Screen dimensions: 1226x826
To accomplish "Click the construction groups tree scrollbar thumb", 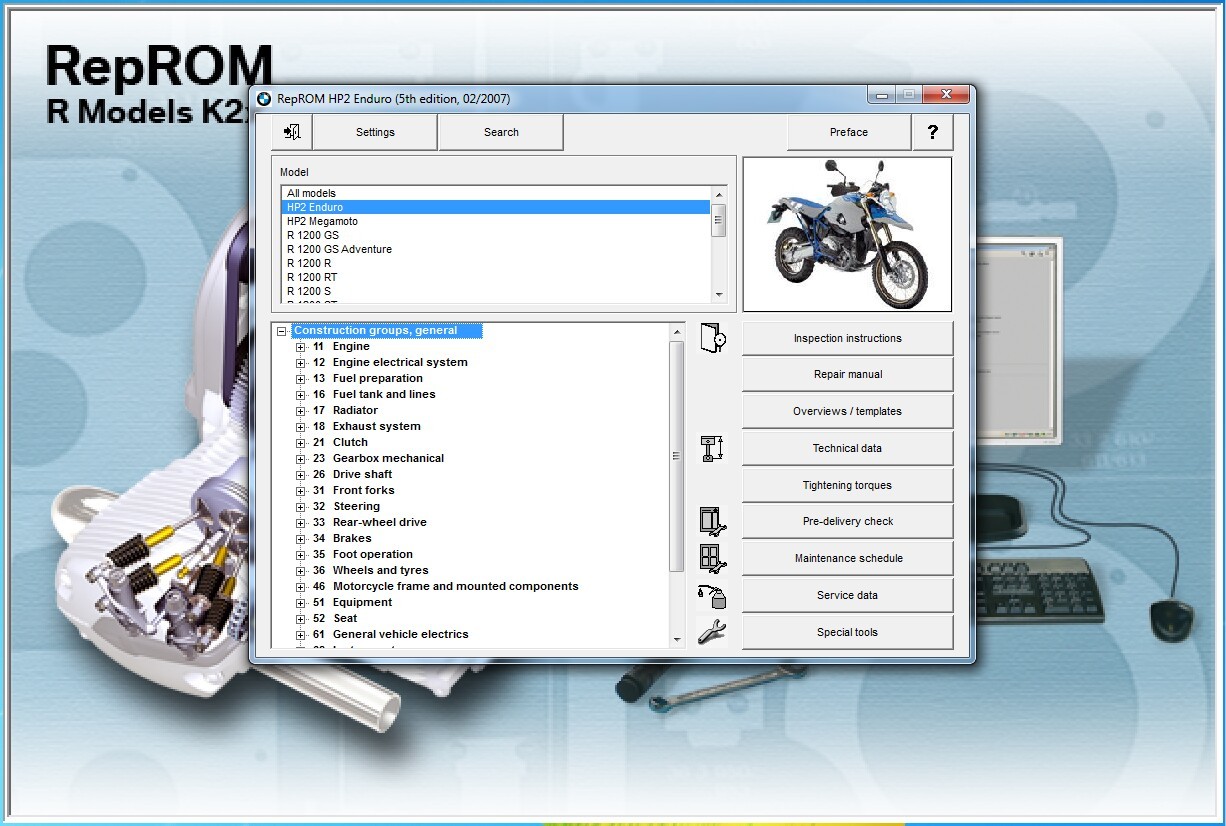I will tap(677, 456).
